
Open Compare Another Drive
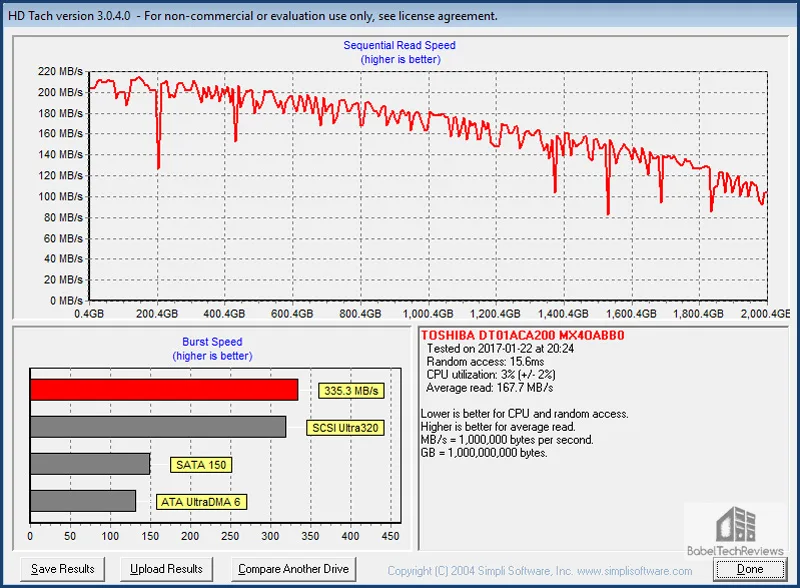coord(293,569)
